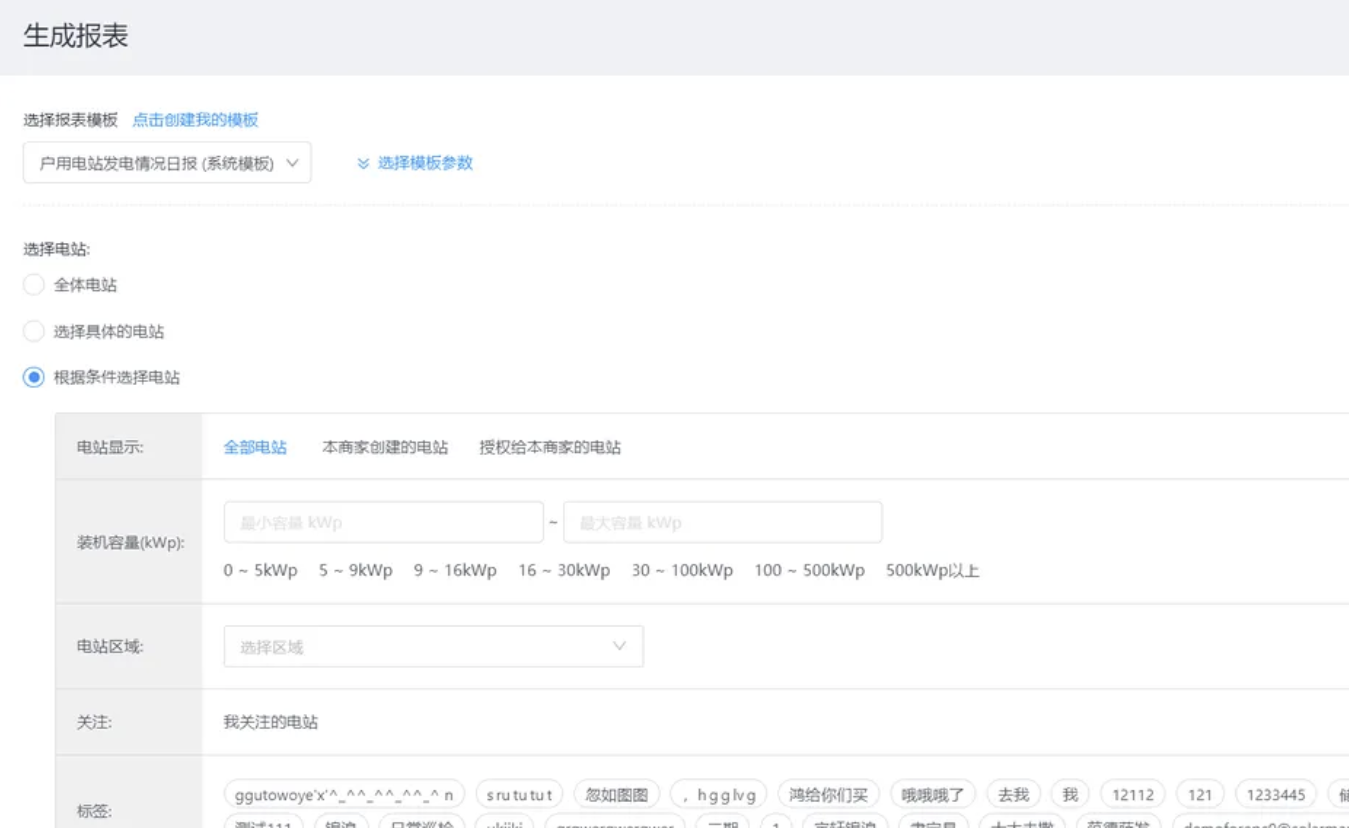Switch to 全部电站 tab
Screen dimensions: 1349x828
[255, 447]
